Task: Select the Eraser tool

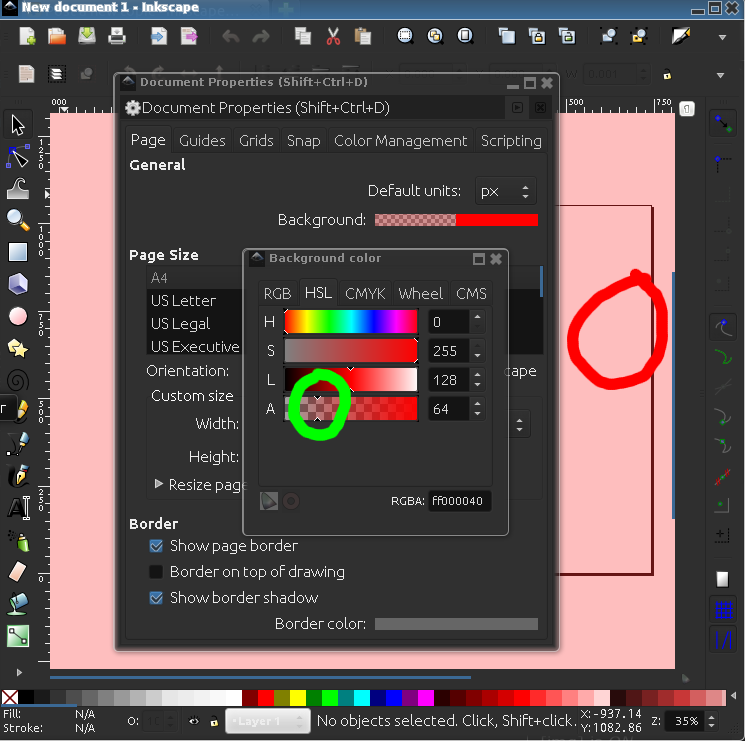Action: (x=17, y=571)
